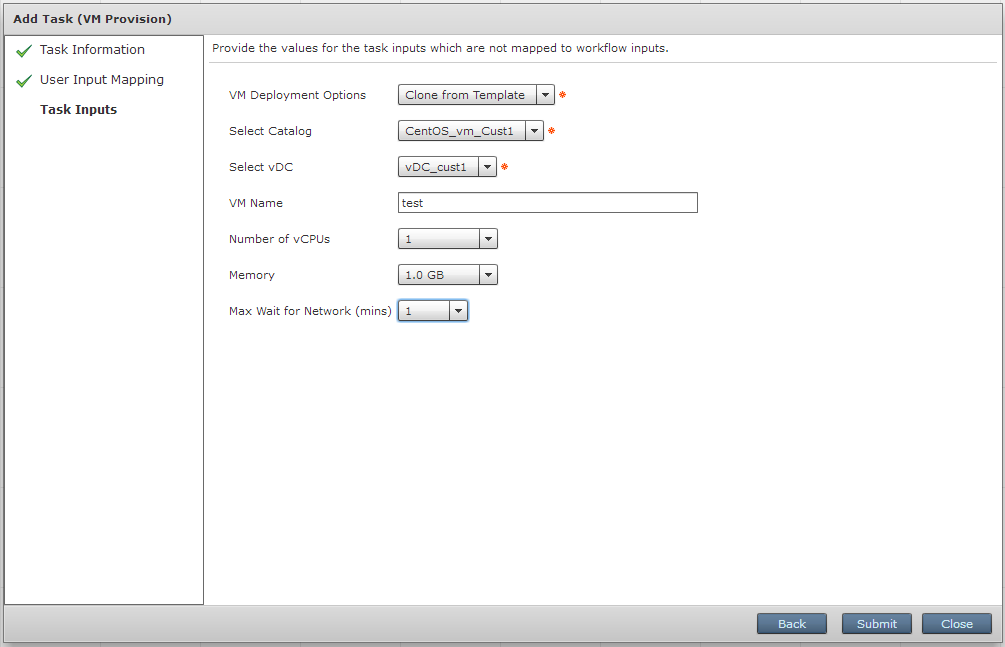Click the green checkmark beside User Input Mapping
Screen dimensions: 1005x647
23,78
